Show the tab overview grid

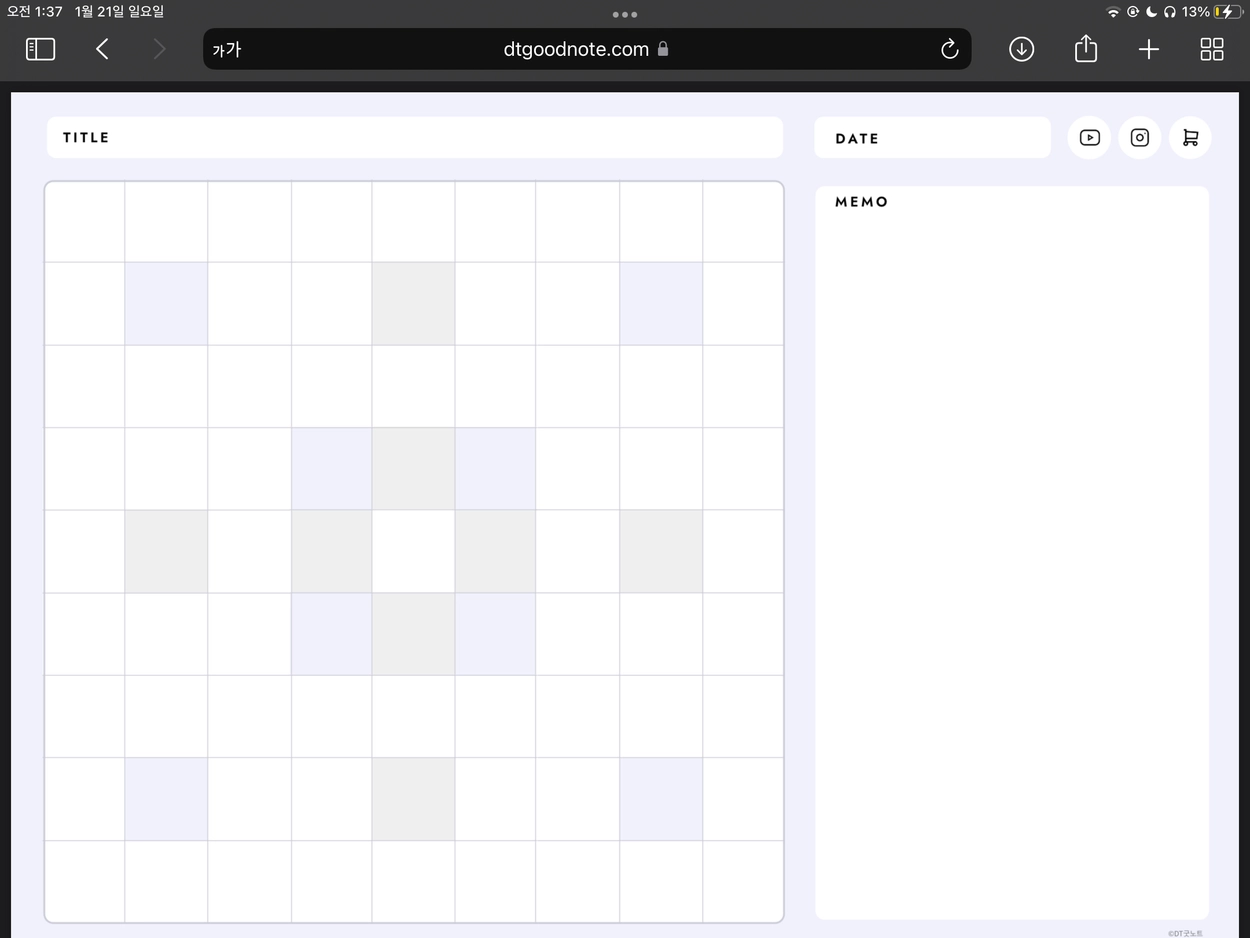tap(1212, 49)
